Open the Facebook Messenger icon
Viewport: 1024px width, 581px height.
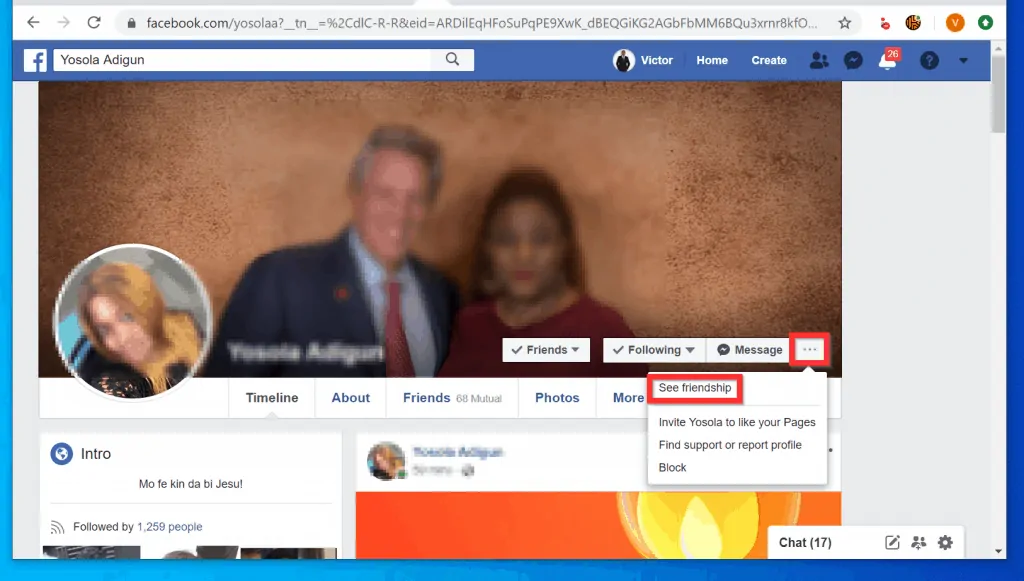pos(853,61)
